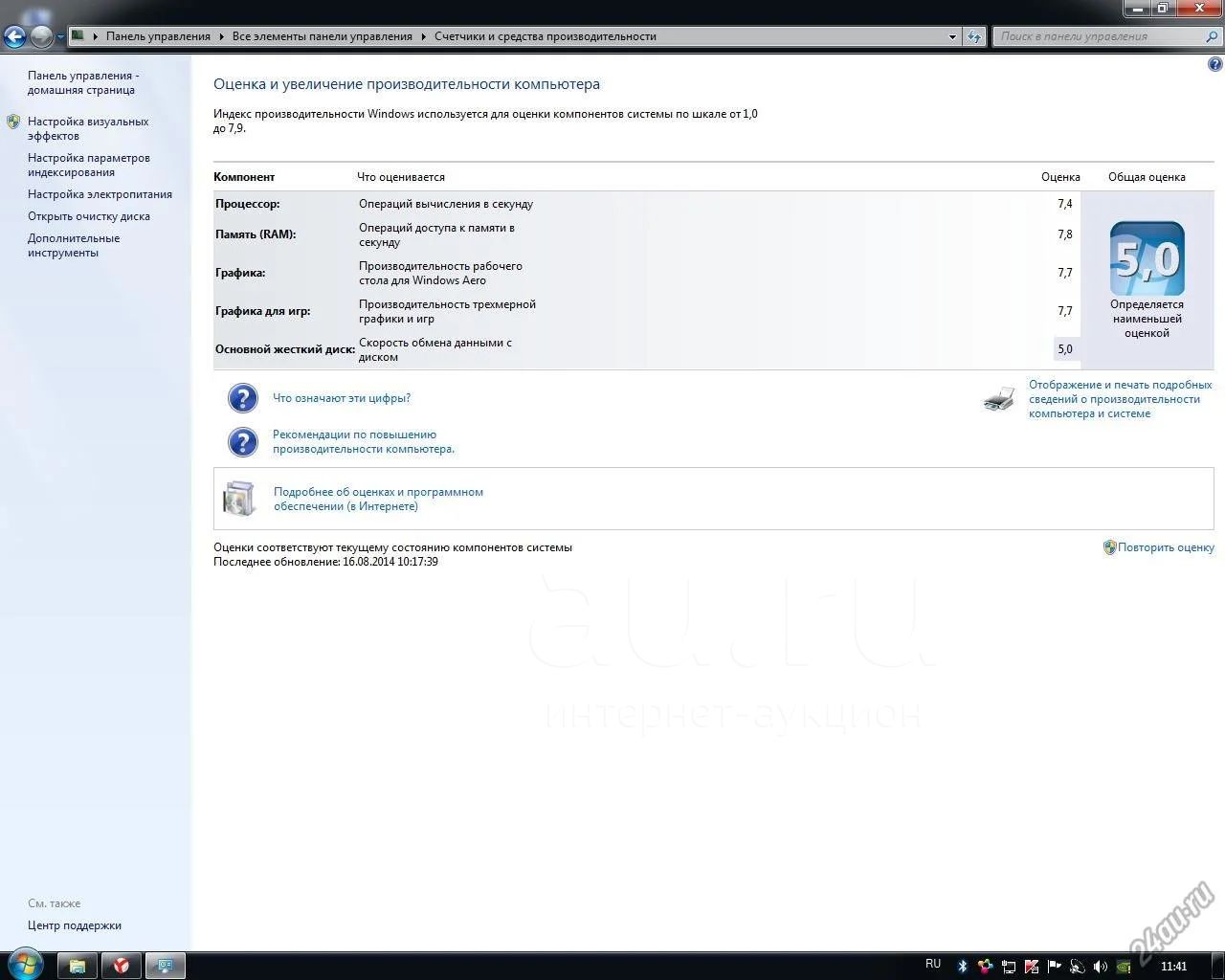Click Safely Remove Hardware tray icon
1225x980 pixels.
[x=1078, y=967]
